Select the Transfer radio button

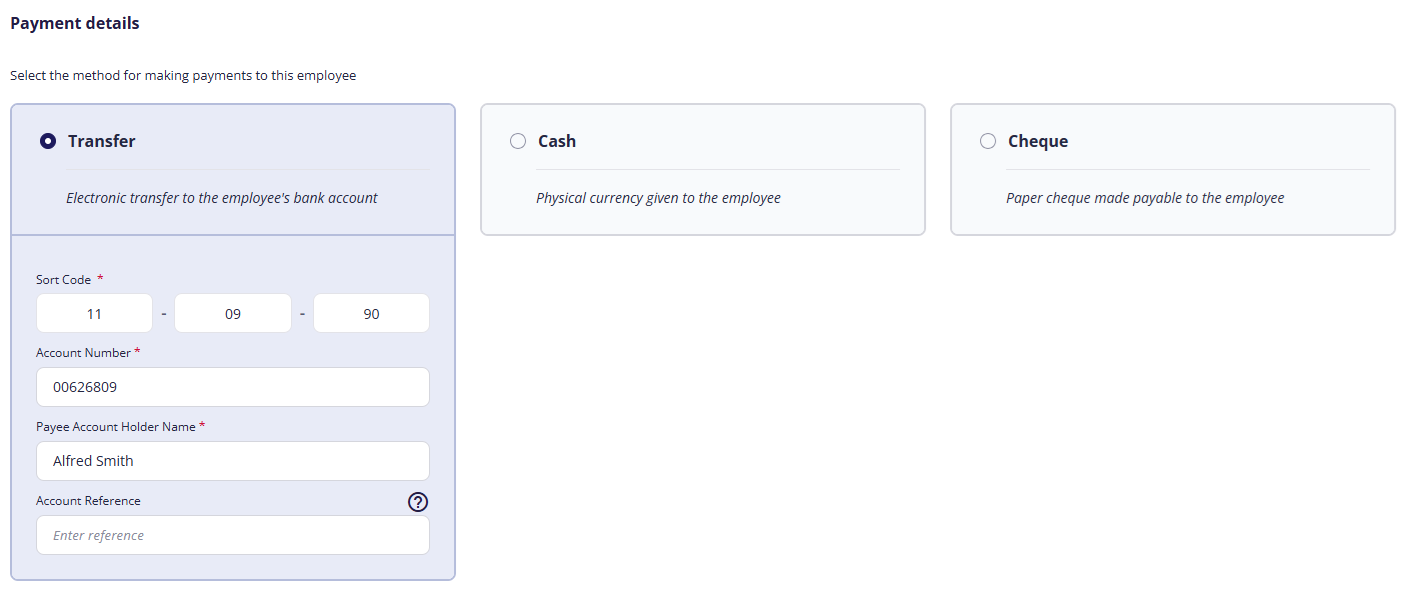pyautogui.click(x=47, y=141)
